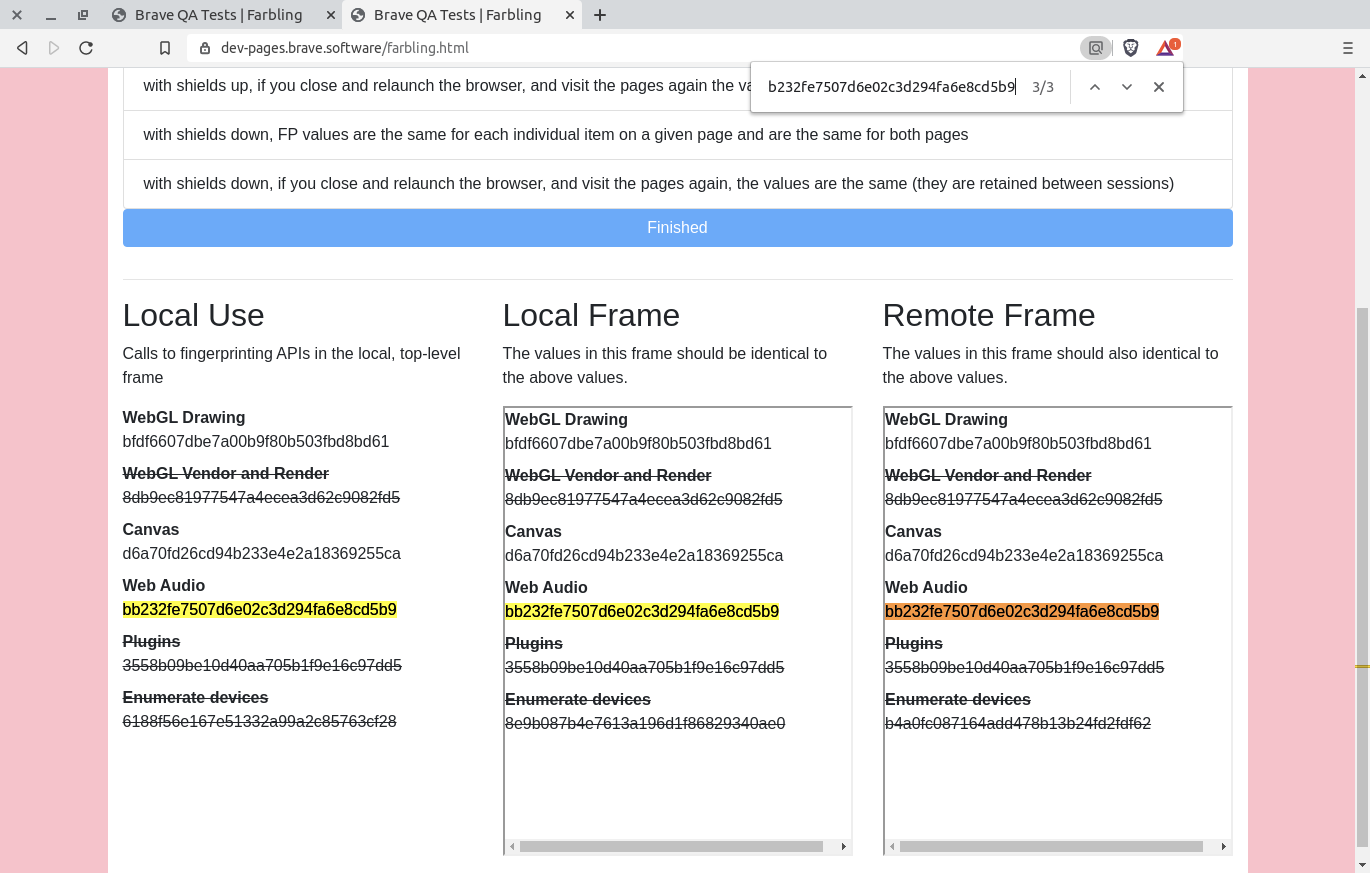Image resolution: width=1370 pixels, height=873 pixels.
Task: Go back with the browser back arrow
Action: click(22, 48)
